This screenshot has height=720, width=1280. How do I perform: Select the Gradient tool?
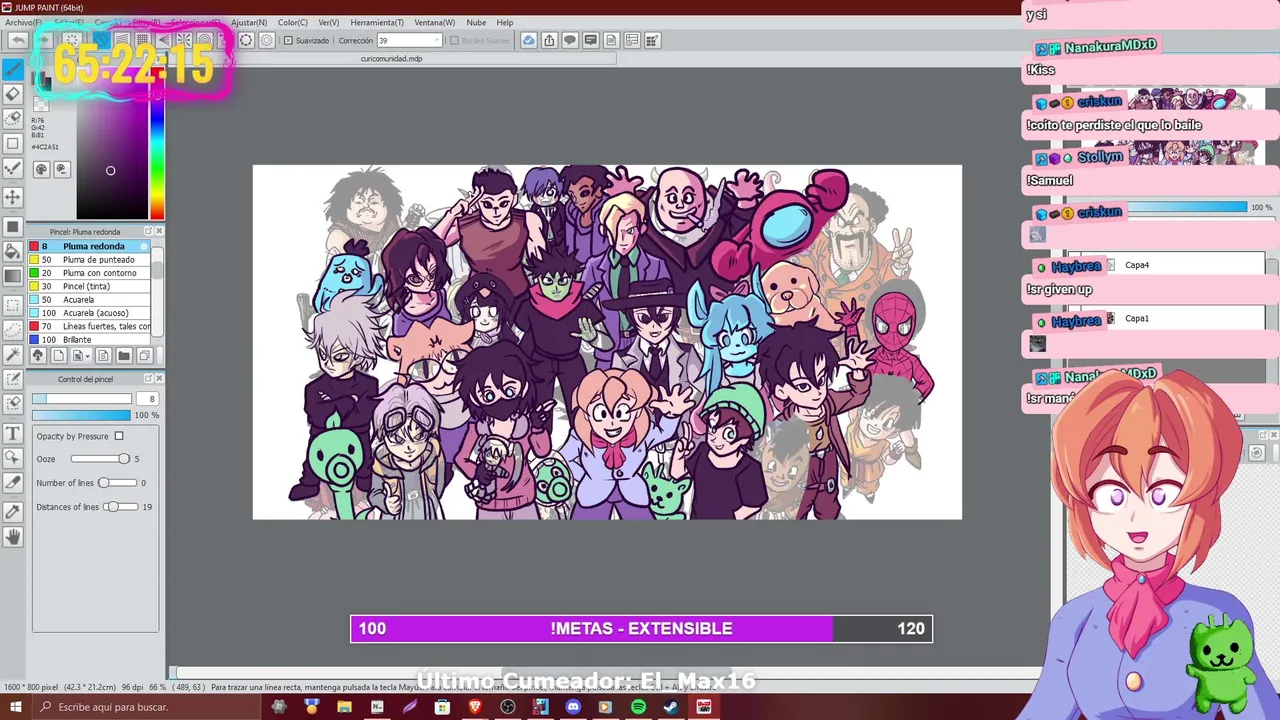[13, 277]
